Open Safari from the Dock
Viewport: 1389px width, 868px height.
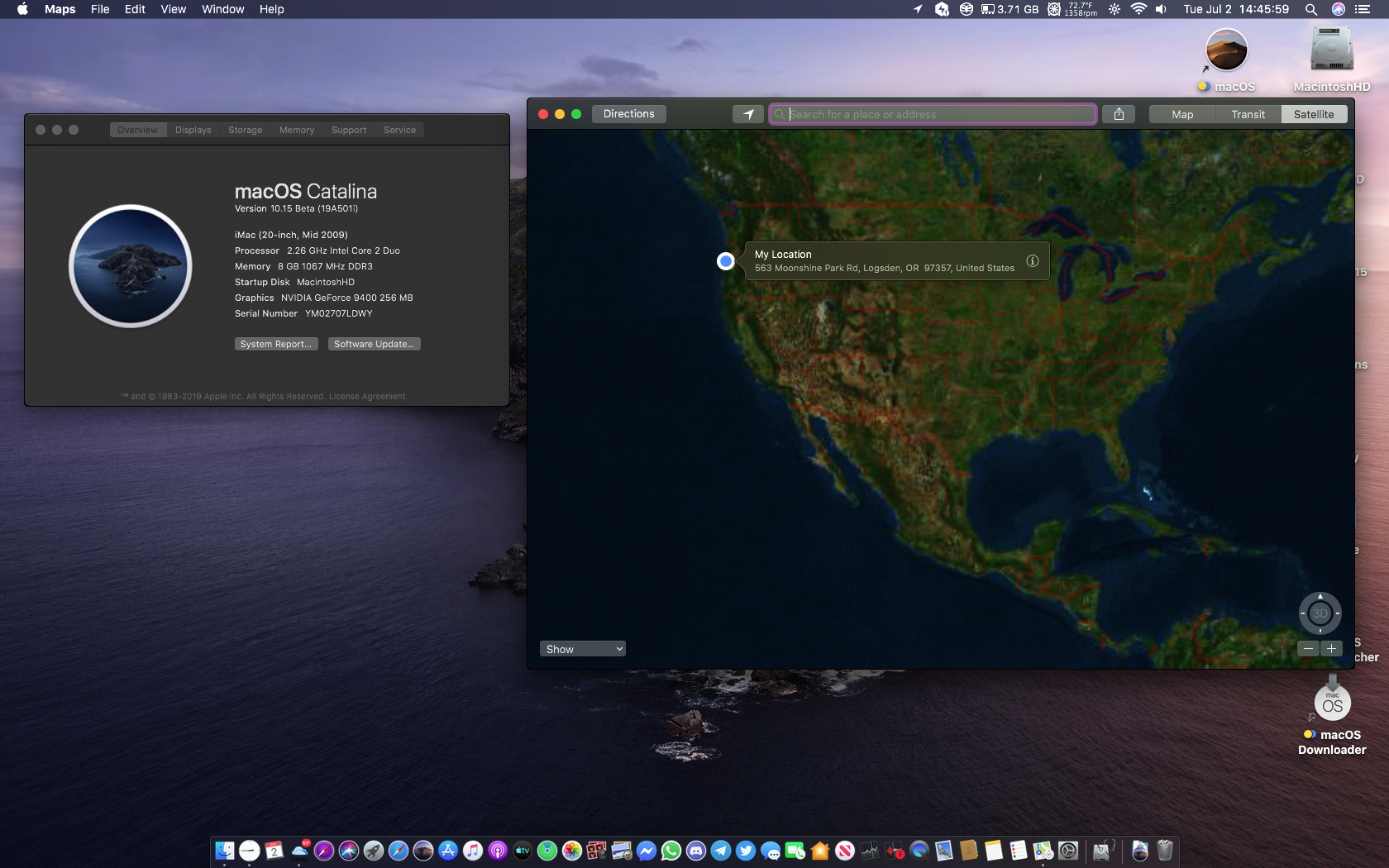click(399, 850)
